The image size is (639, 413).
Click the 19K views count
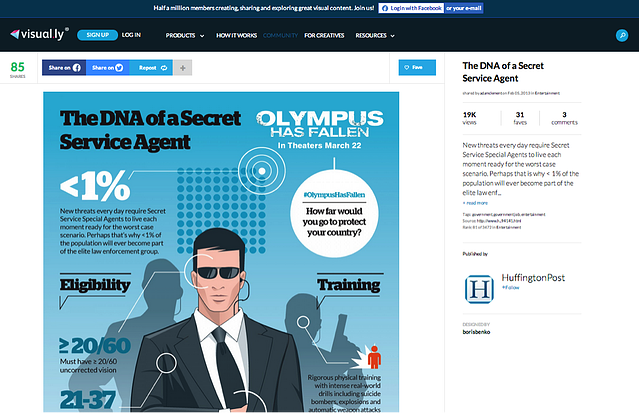click(469, 118)
